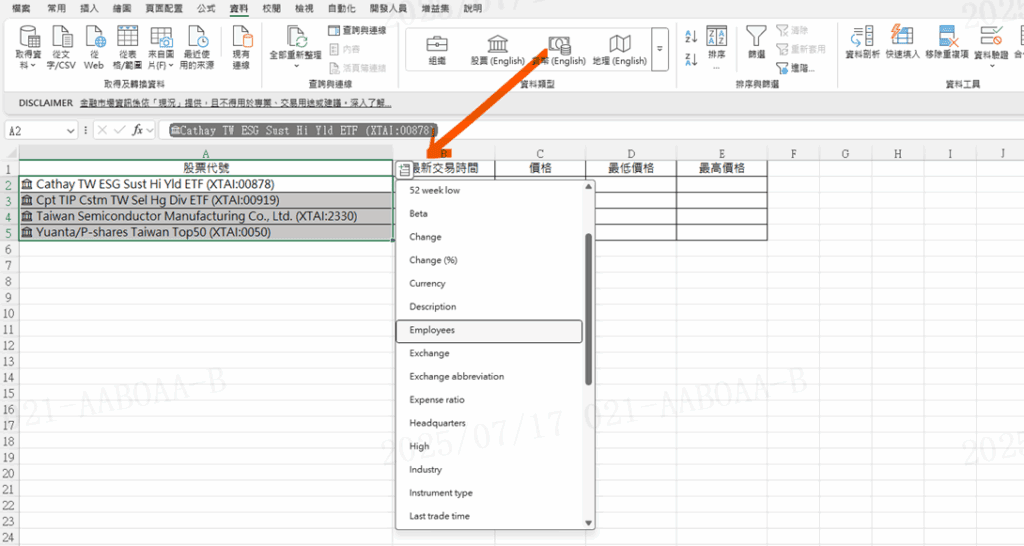This screenshot has height=546, width=1024.
Task: Select the 地理 (English) data type
Action: coord(620,48)
